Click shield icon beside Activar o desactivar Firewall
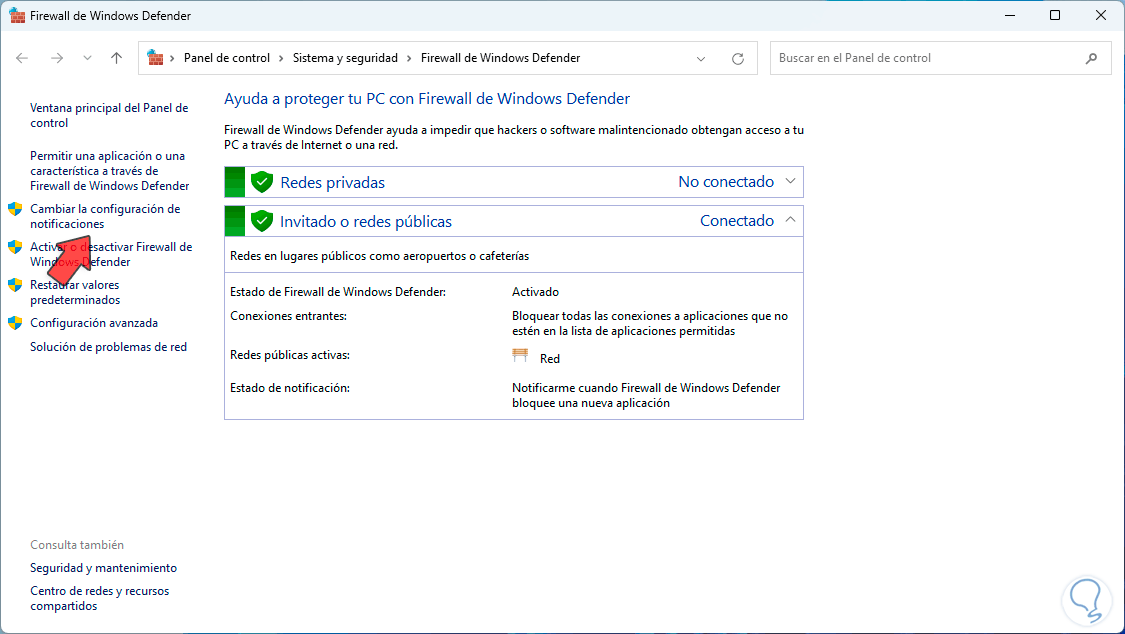The height and width of the screenshot is (634, 1125). point(15,247)
